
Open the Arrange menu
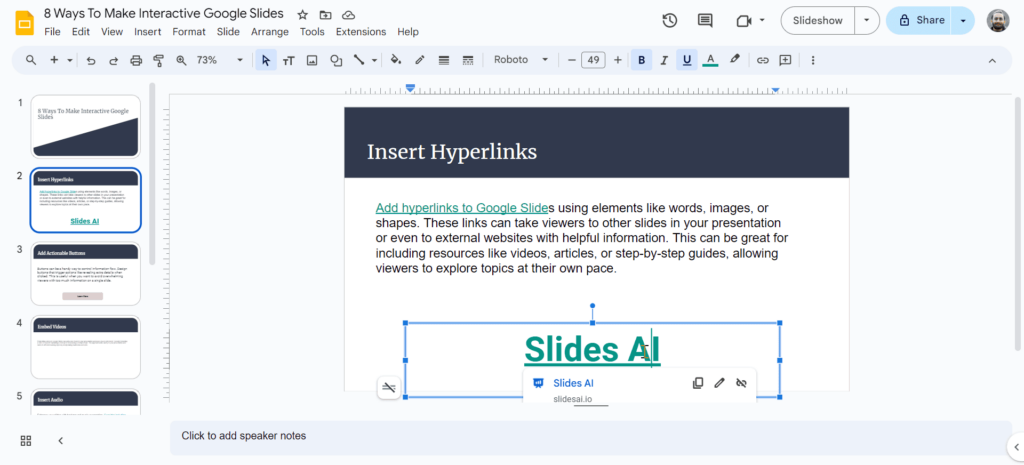270,32
